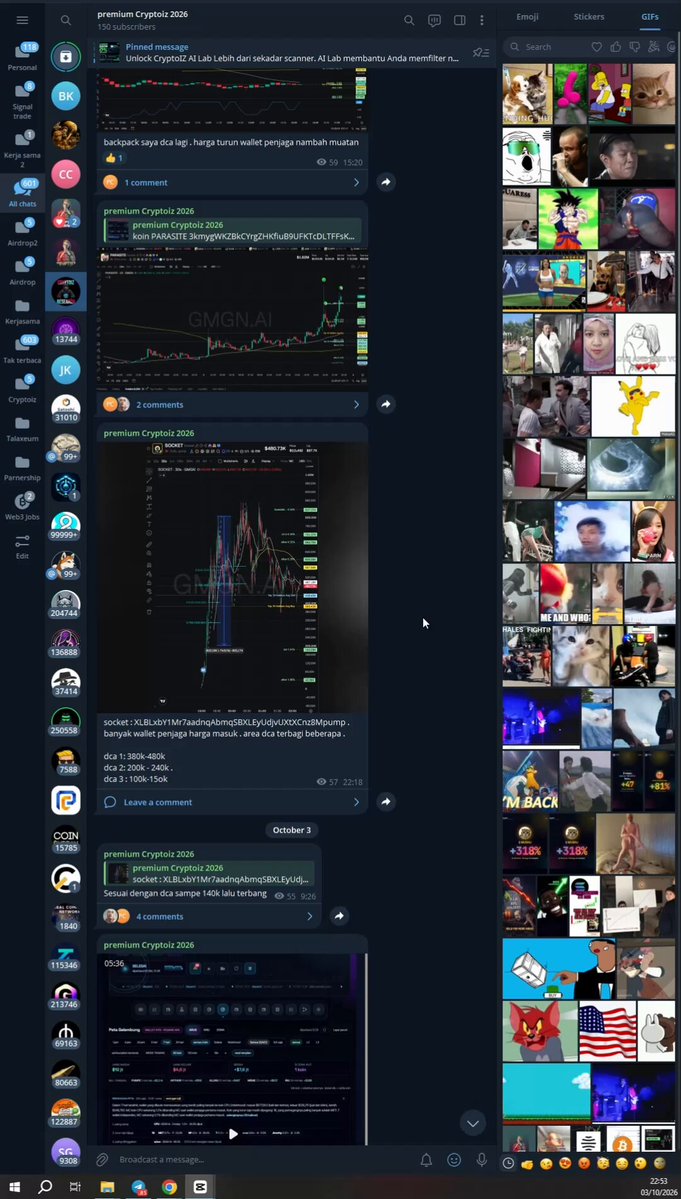Open the quoted socket reply on October 3
The image size is (681, 1199).
209,873
